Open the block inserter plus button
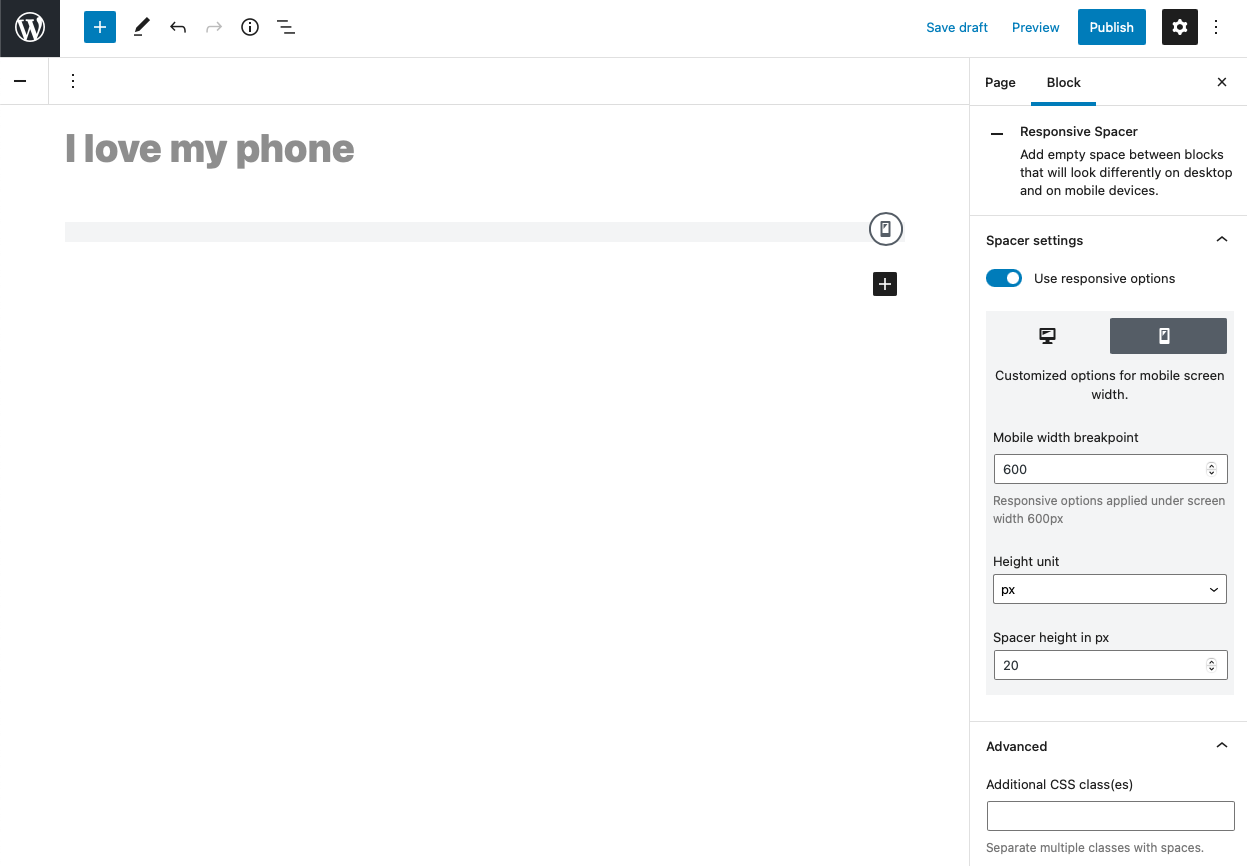 [100, 27]
